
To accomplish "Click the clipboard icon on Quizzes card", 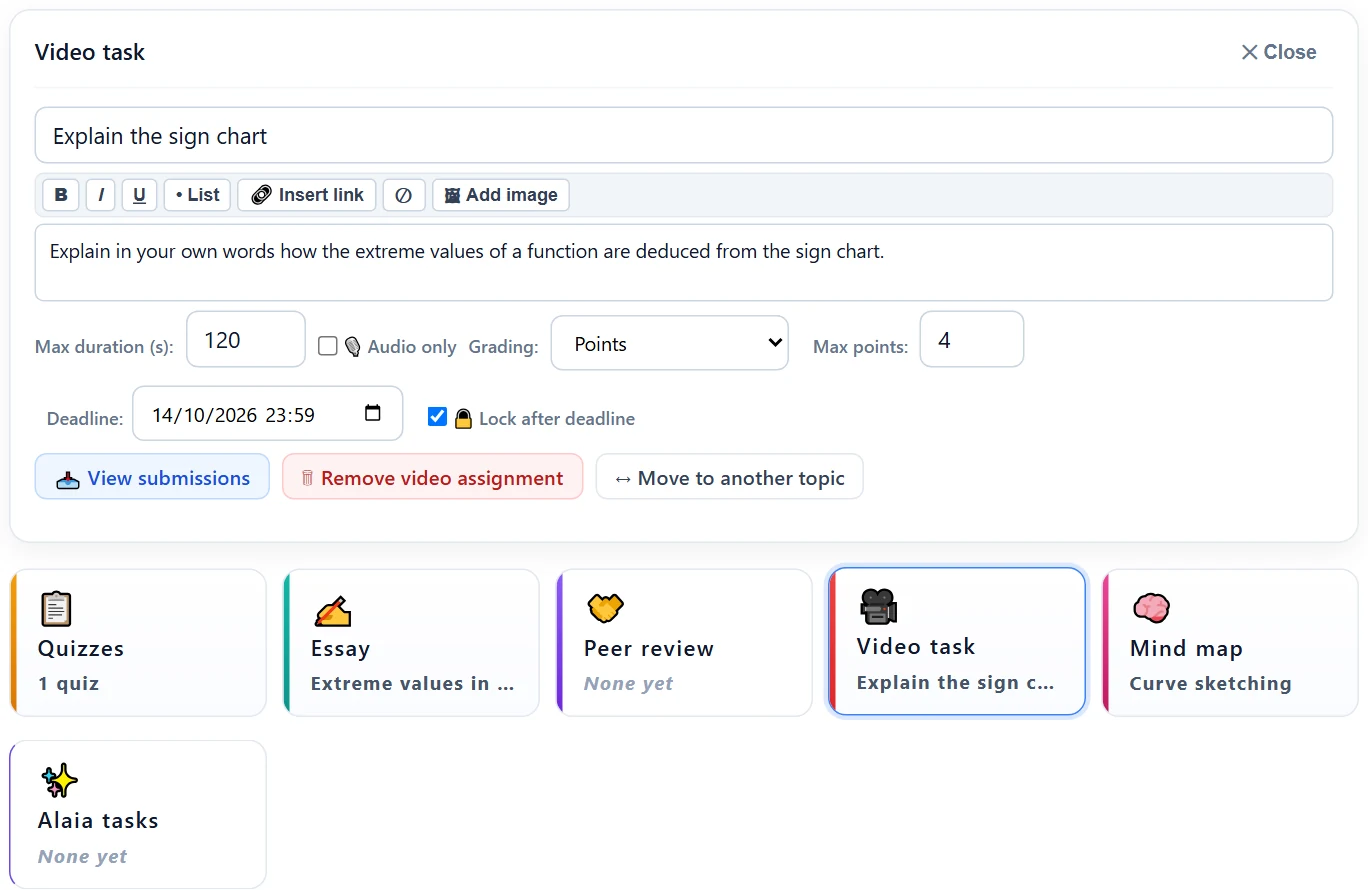I will 56,608.
